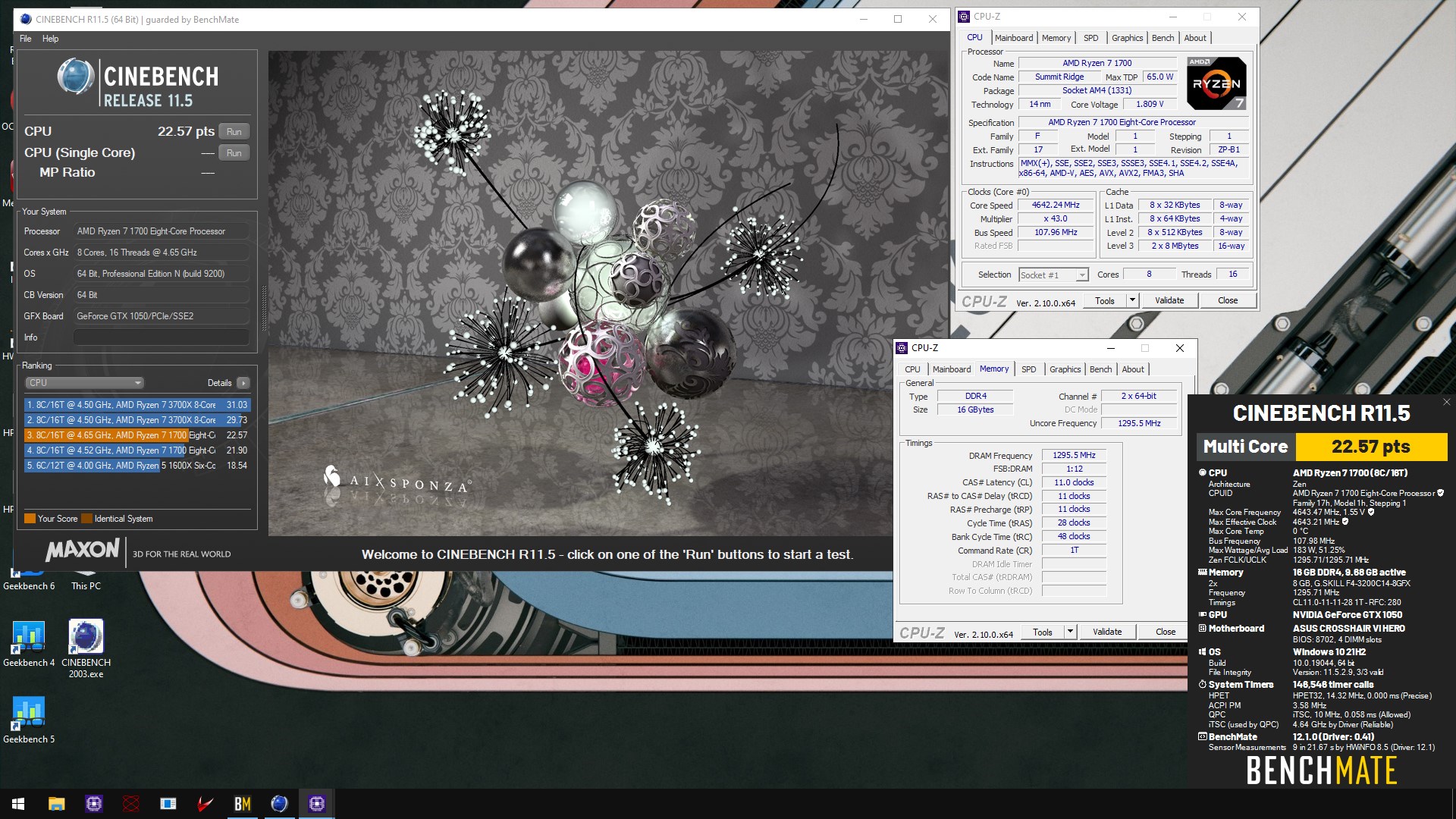
Task: Click the CPU-Z title icon in Memory window
Action: [x=902, y=348]
